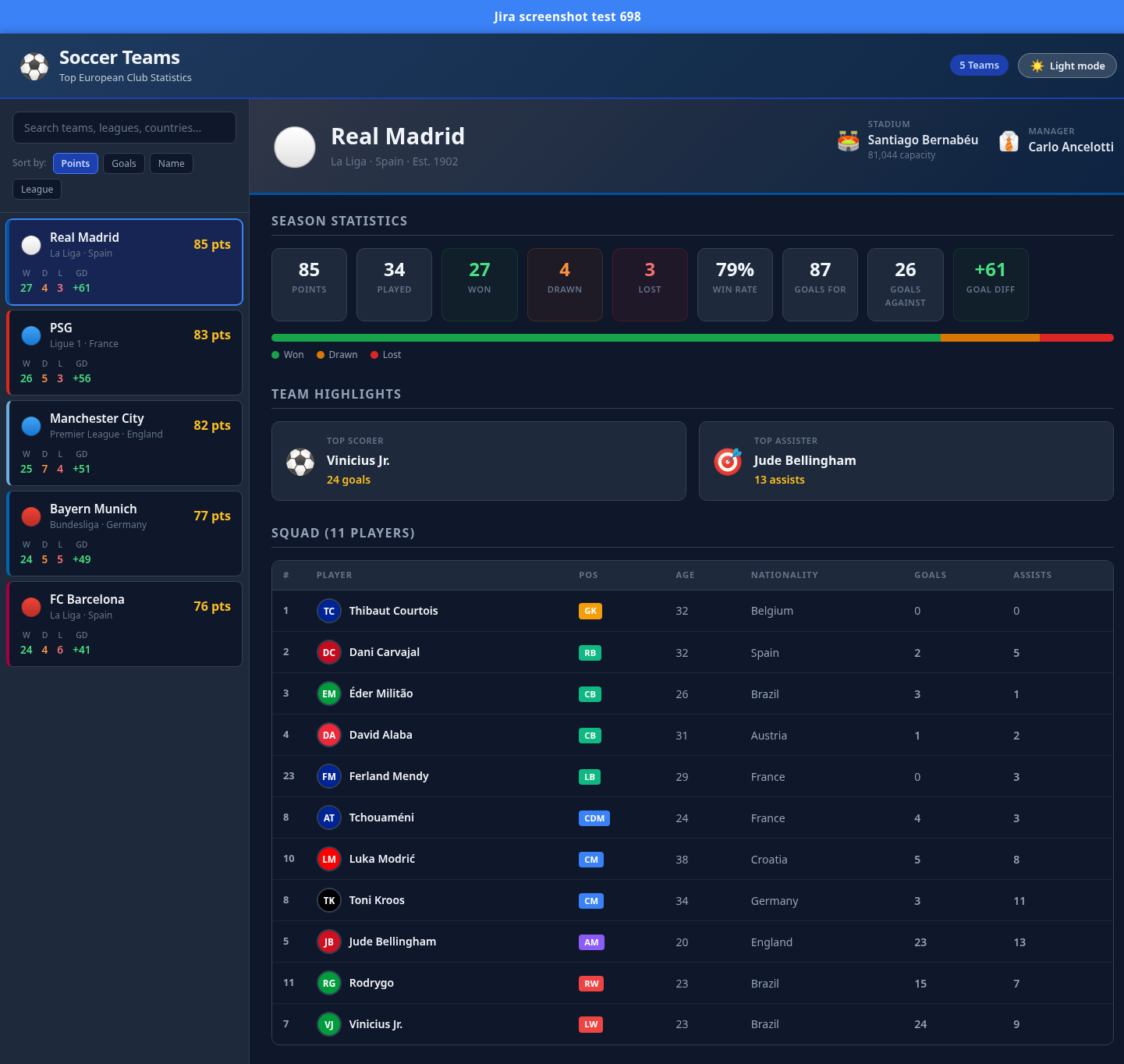Click the DC avatar for Dani Carvajal

pos(329,652)
